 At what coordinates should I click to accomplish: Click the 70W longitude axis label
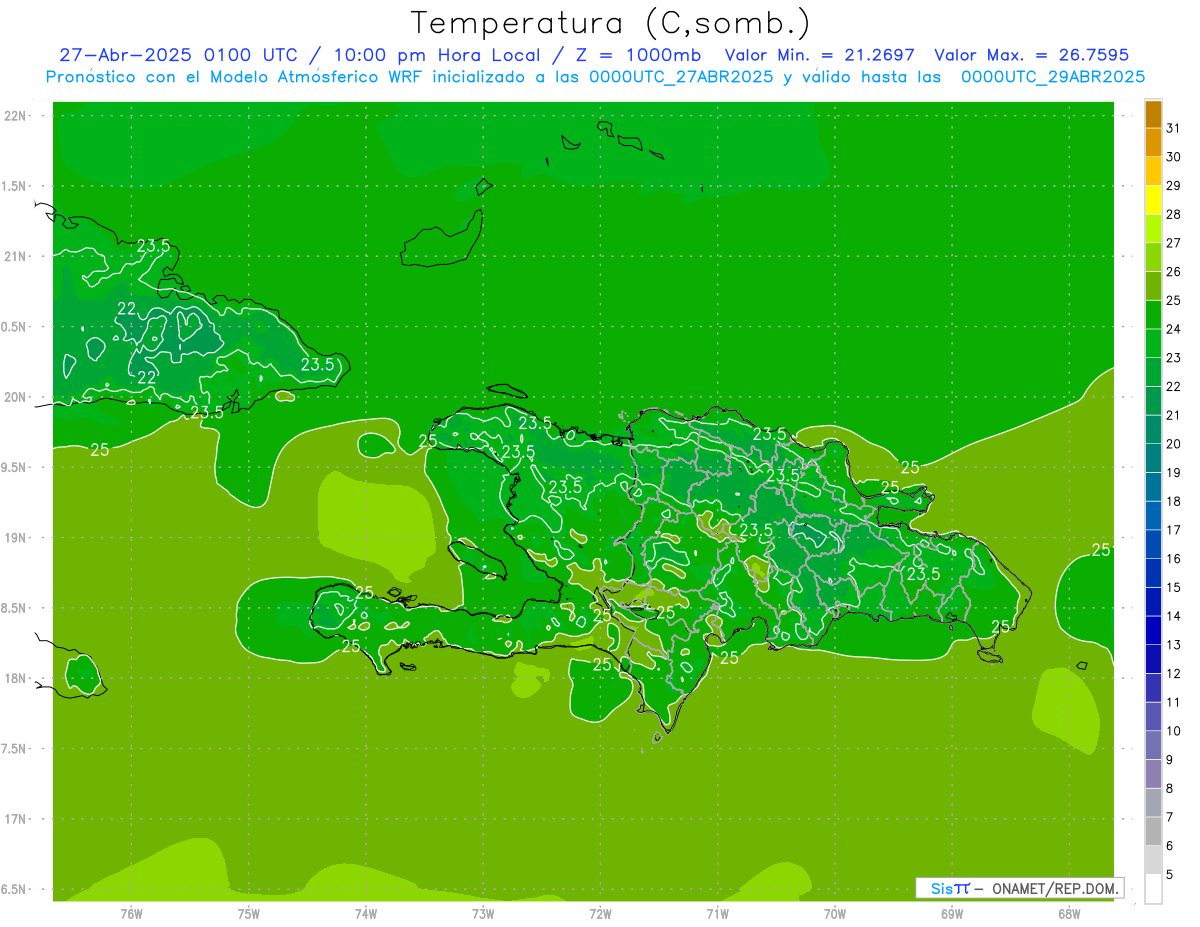coord(835,914)
